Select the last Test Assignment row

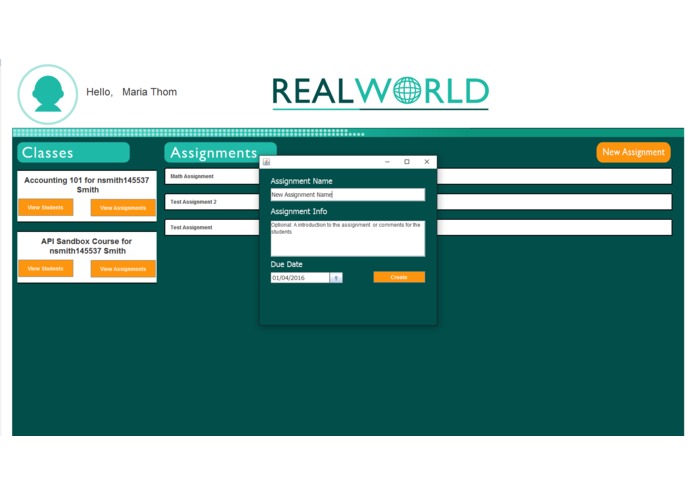point(212,227)
